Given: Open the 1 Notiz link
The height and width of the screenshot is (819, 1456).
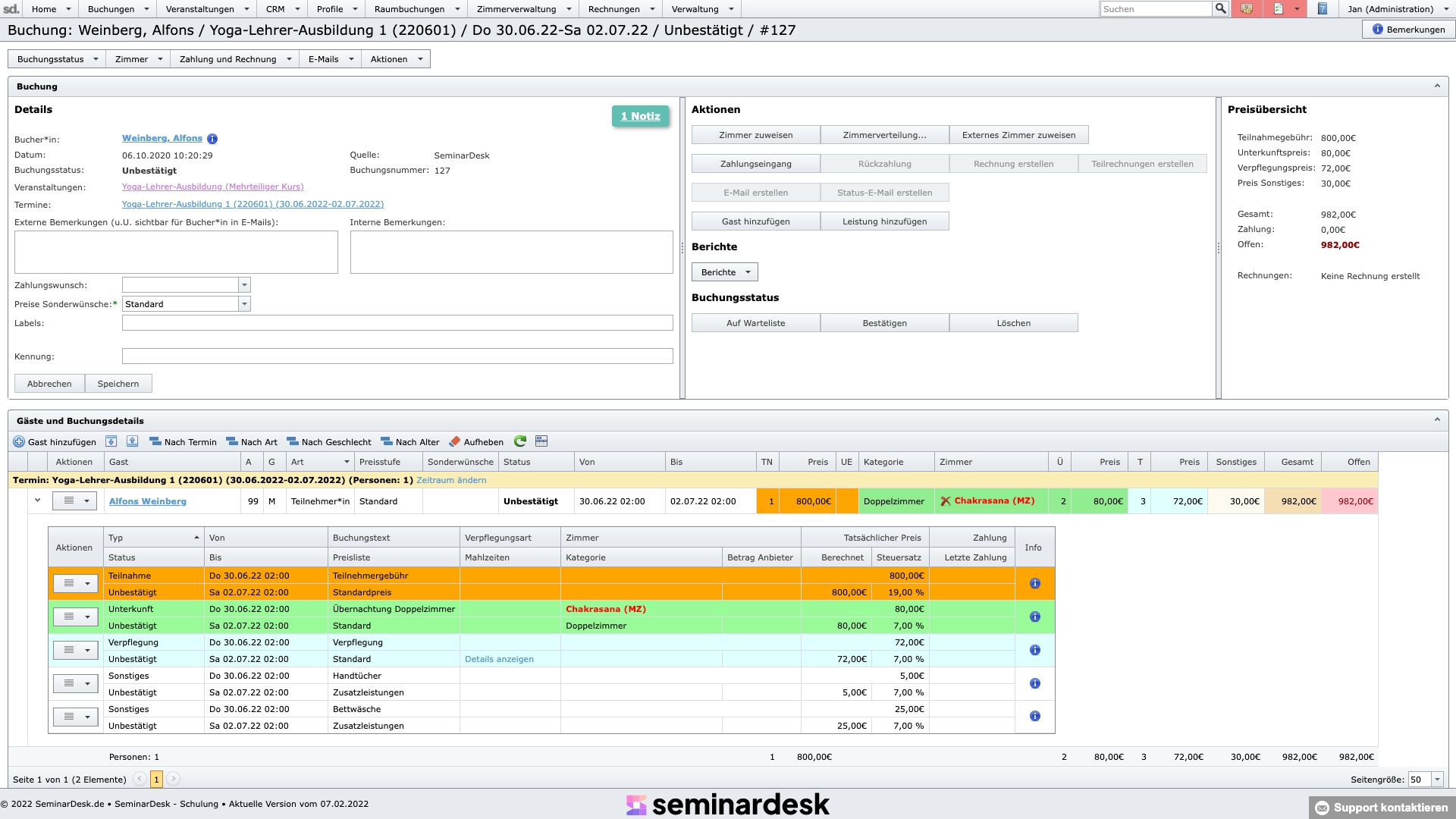Looking at the screenshot, I should 640,116.
